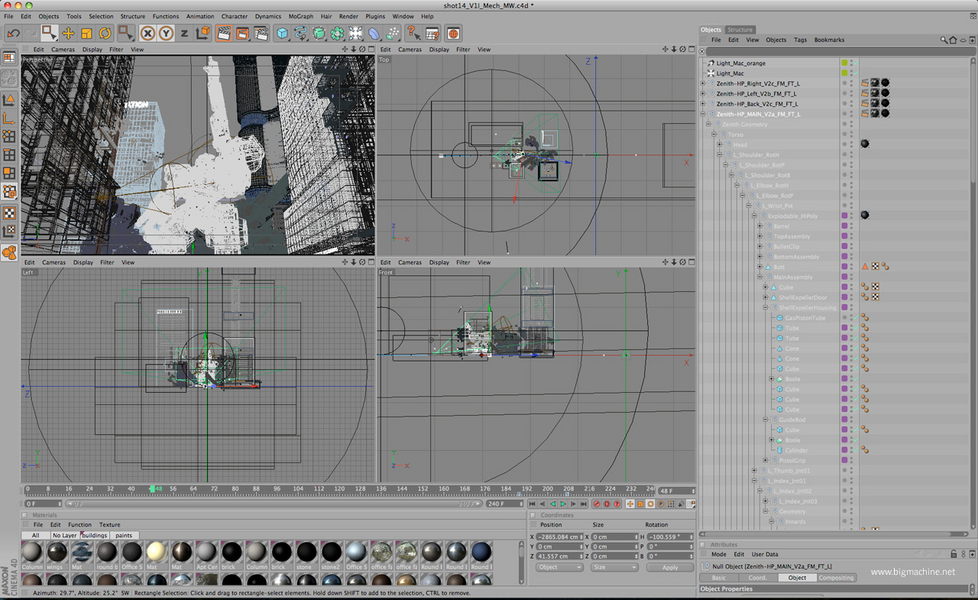Click the Render Active View clapperboard icon
This screenshot has height=600, width=978.
click(224, 33)
